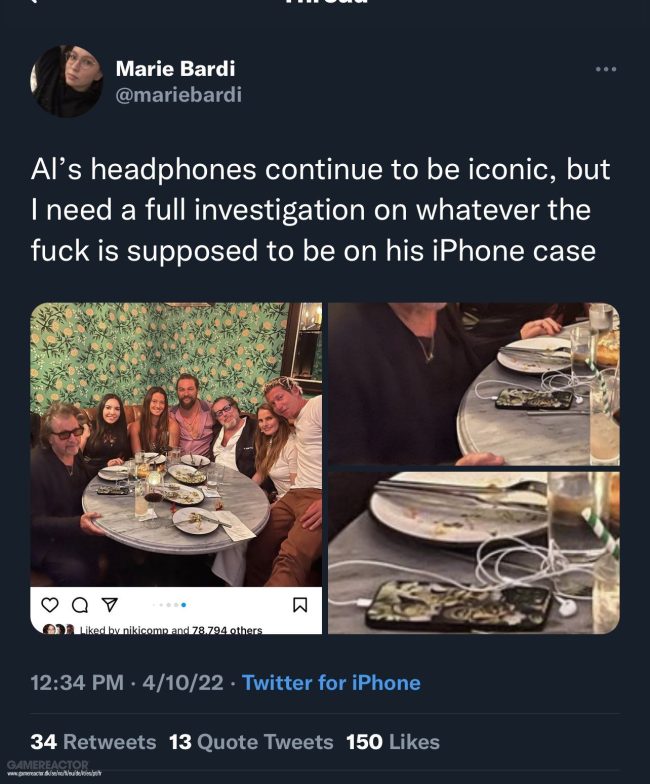
Task: Tap the paper plane share icon
Action: click(110, 604)
